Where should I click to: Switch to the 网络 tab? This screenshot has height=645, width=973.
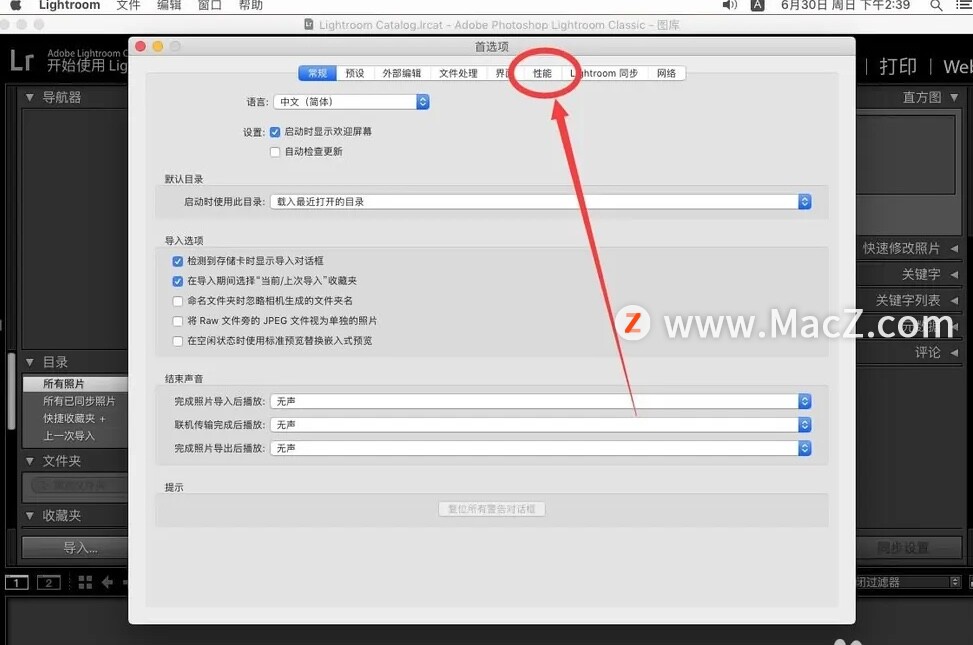click(x=666, y=73)
